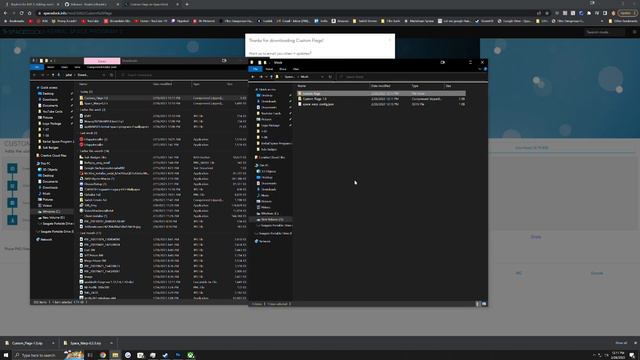The image size is (640, 360).
Task: Open Windows notification center icon
Action: click(632, 355)
